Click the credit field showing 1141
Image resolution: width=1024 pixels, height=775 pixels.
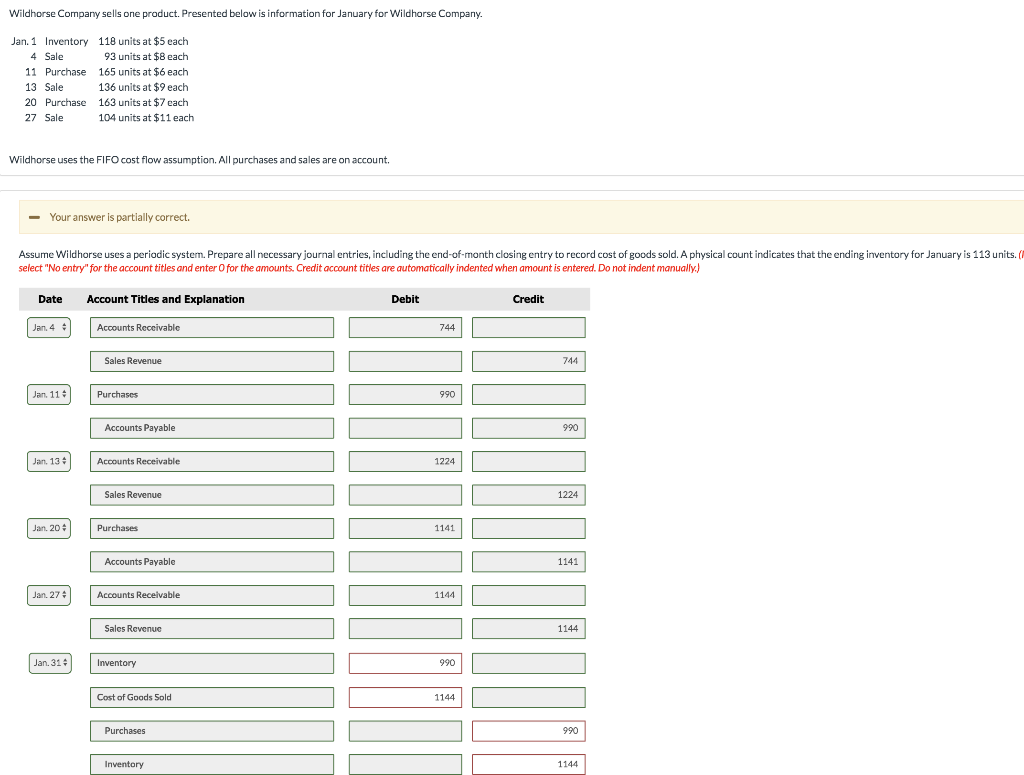[528, 561]
